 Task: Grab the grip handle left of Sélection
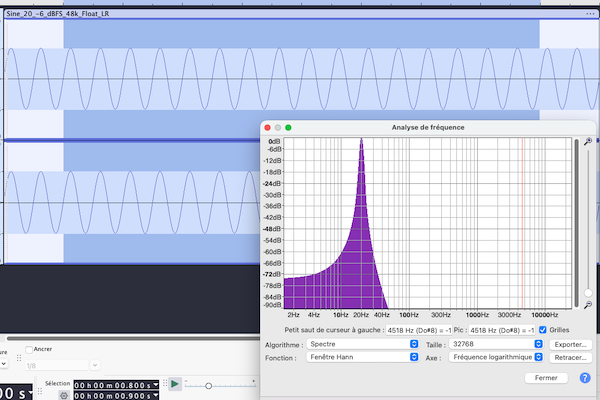pyautogui.click(x=39, y=391)
